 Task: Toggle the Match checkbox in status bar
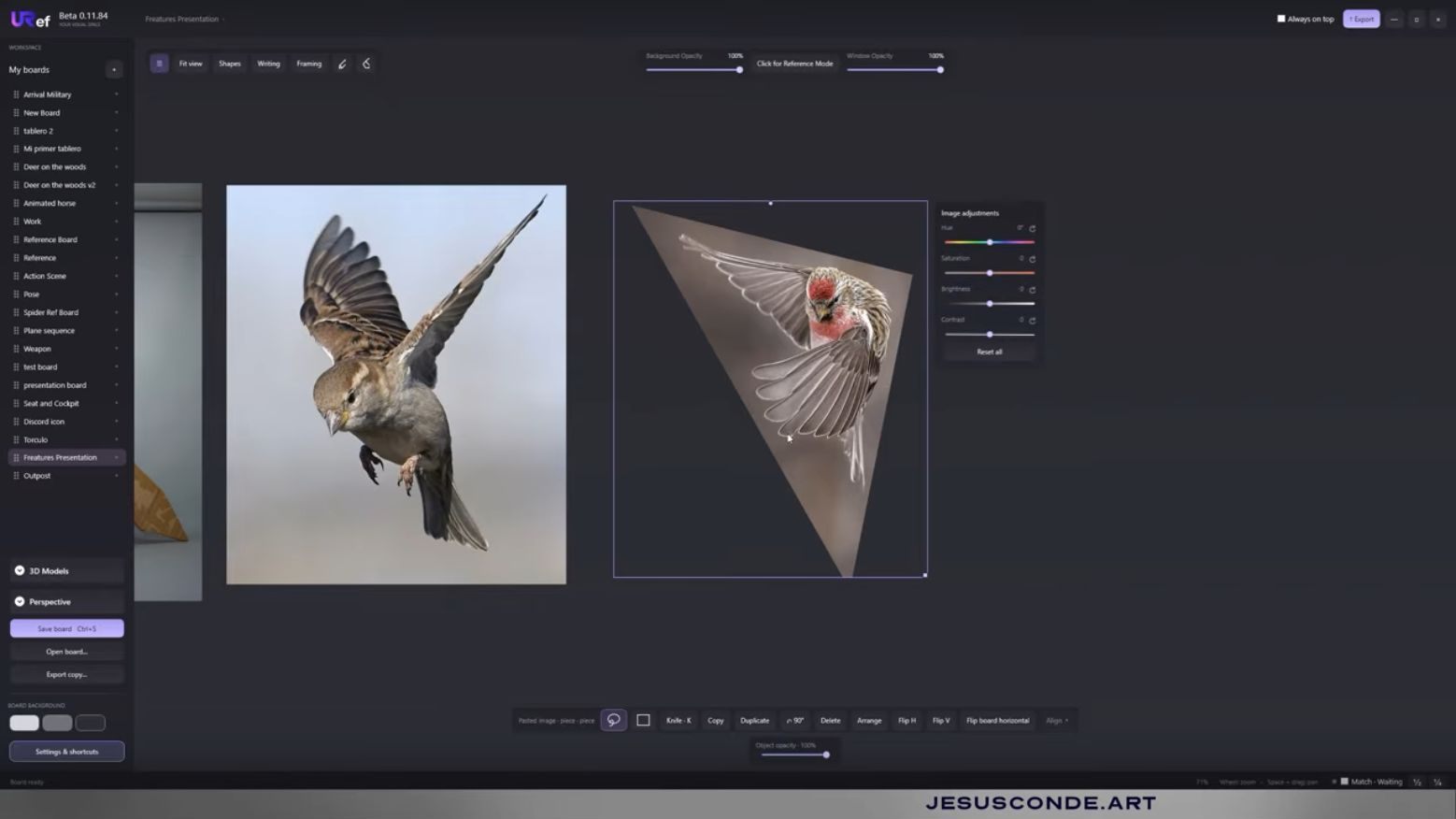1345,782
